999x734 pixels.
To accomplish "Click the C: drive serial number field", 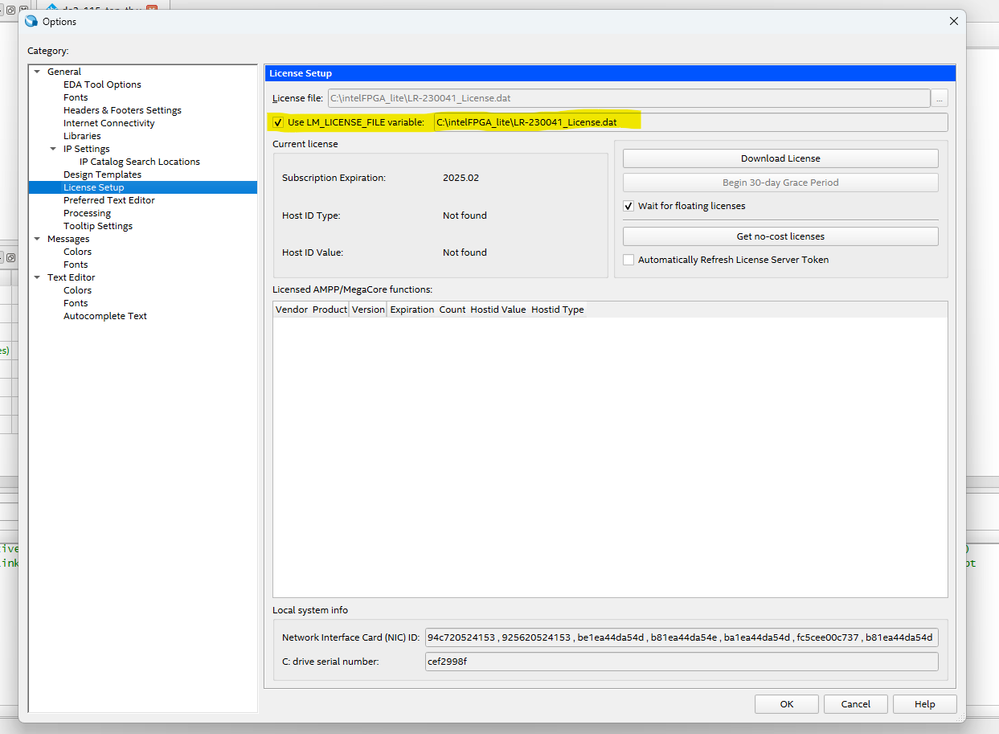I will click(x=682, y=661).
